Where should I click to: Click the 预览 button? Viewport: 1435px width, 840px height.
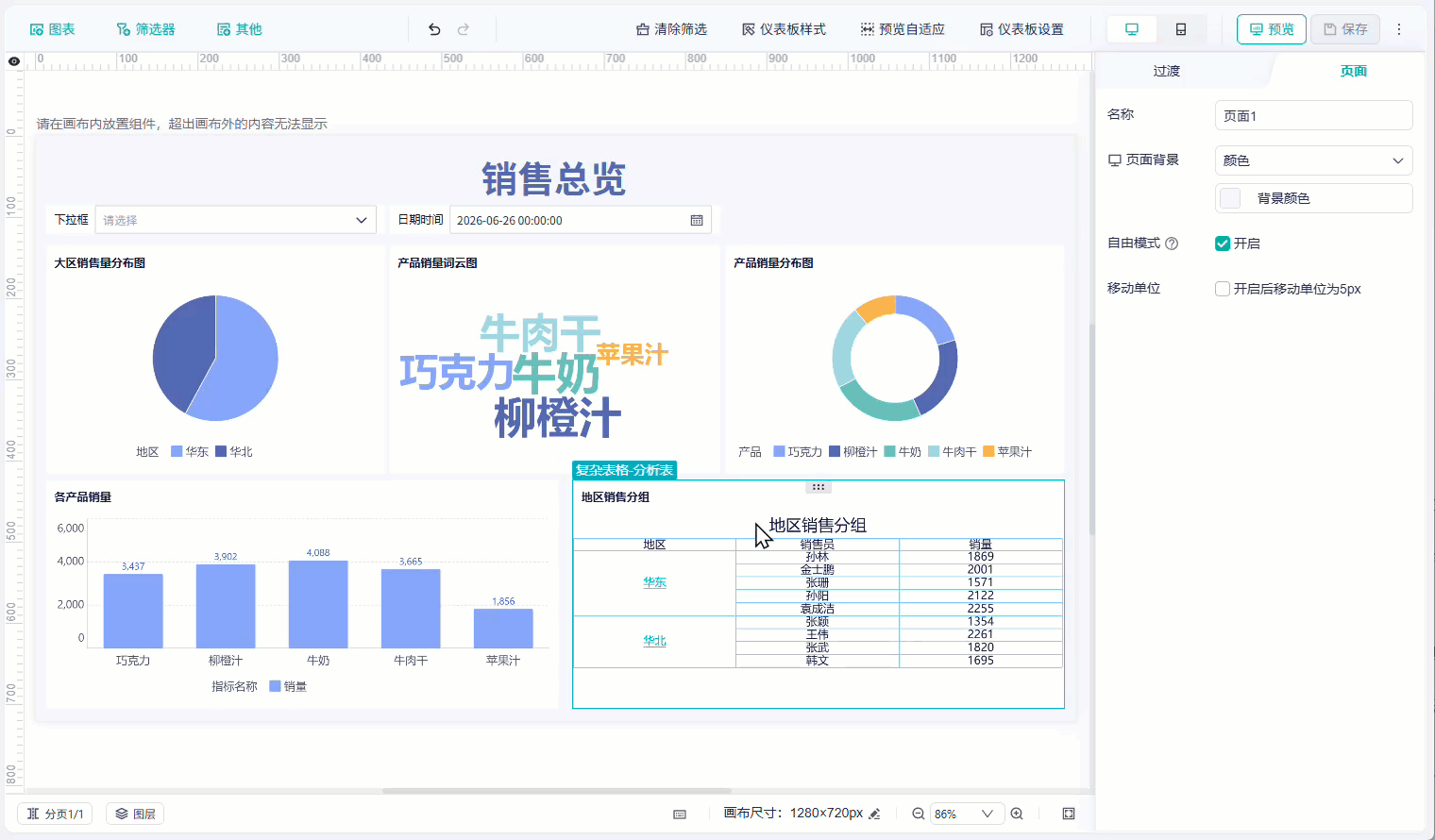[1272, 29]
